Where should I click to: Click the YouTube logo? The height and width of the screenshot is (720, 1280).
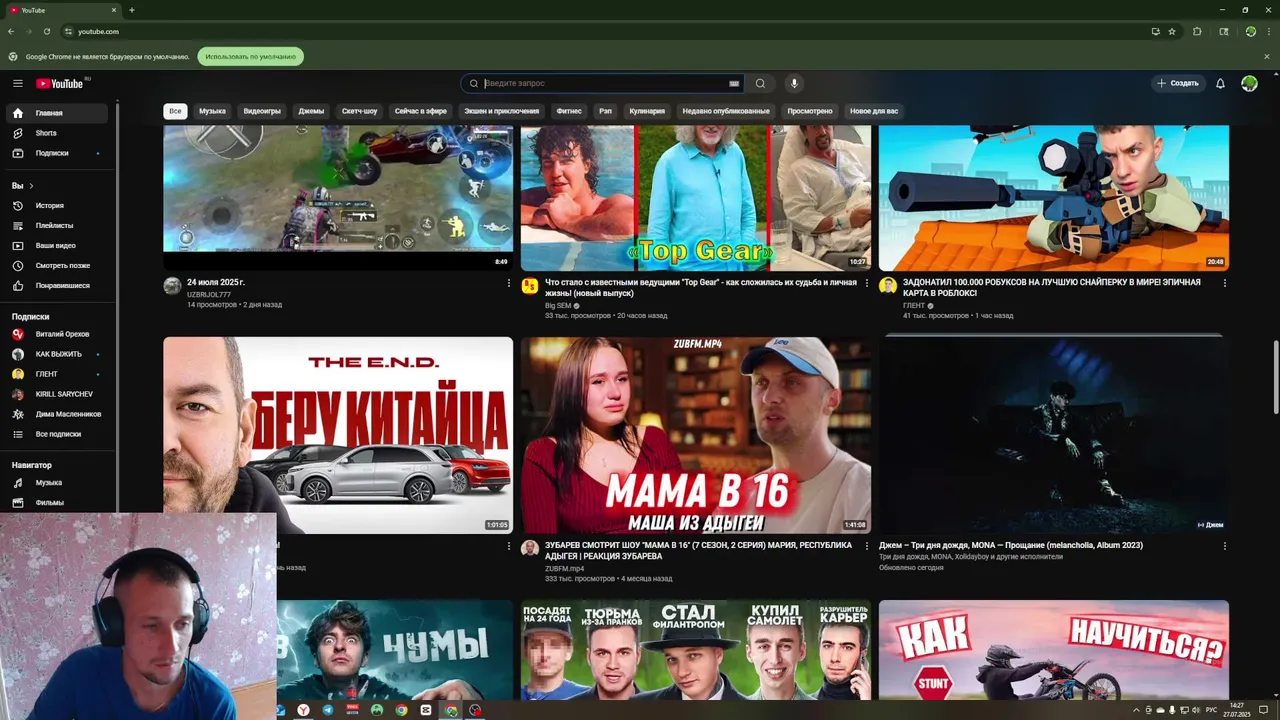(x=61, y=83)
